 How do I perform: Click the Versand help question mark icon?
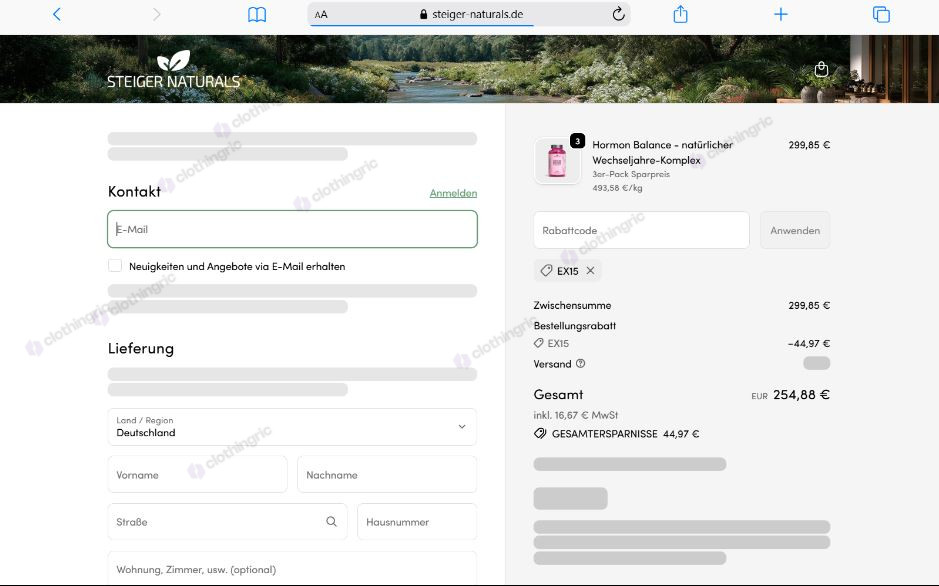(580, 363)
